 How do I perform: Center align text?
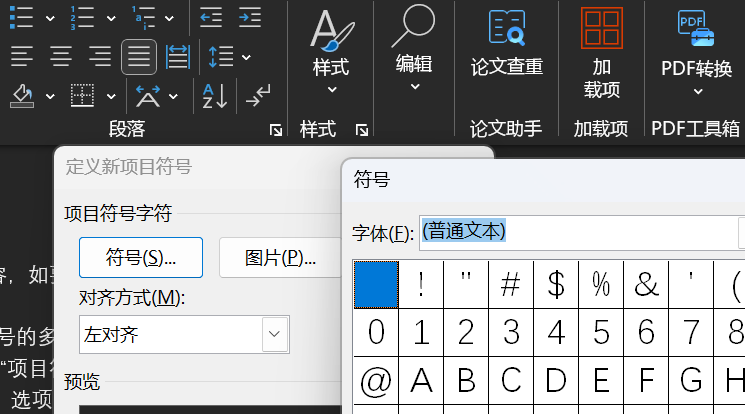(61, 57)
